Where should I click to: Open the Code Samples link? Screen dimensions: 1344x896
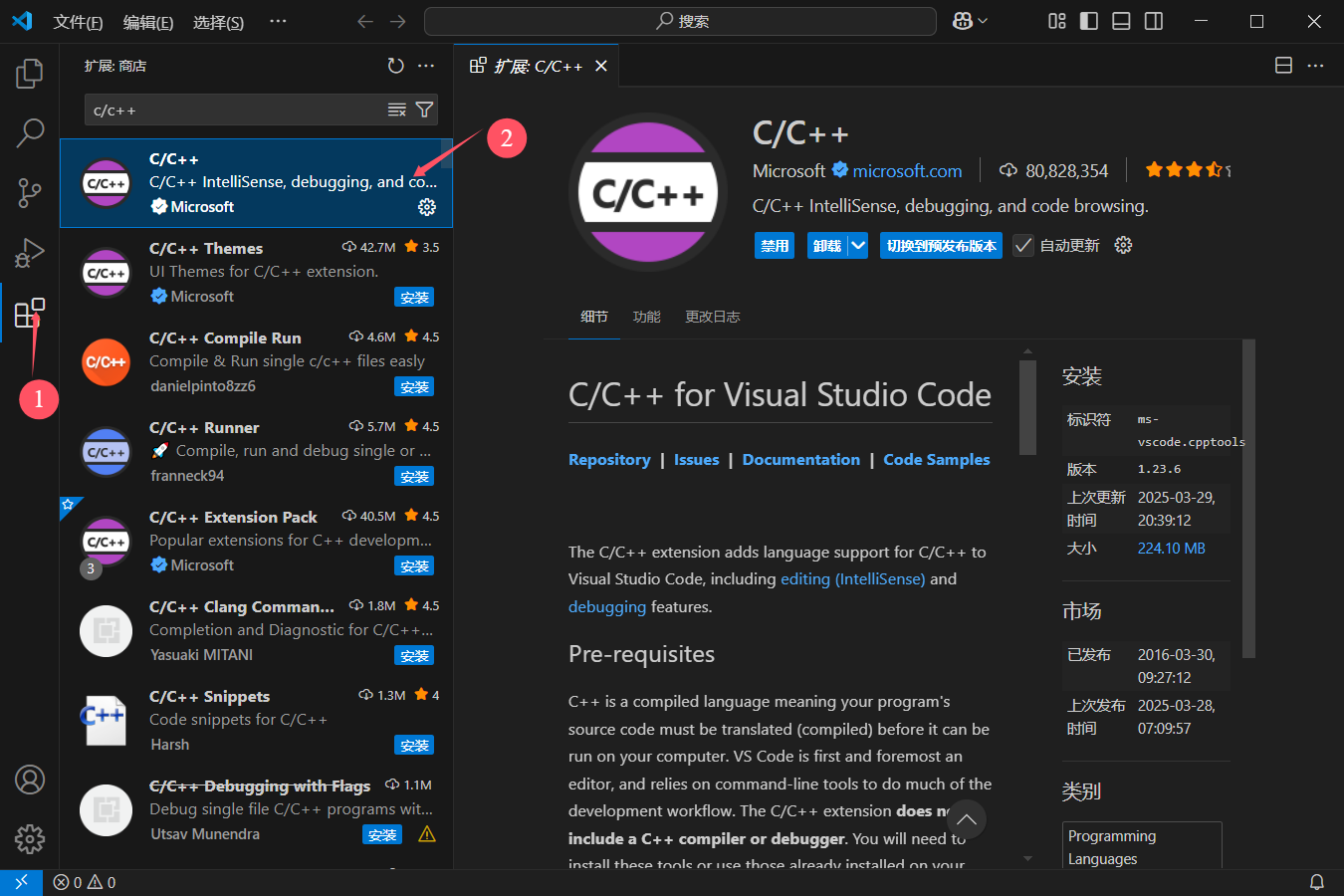(937, 459)
